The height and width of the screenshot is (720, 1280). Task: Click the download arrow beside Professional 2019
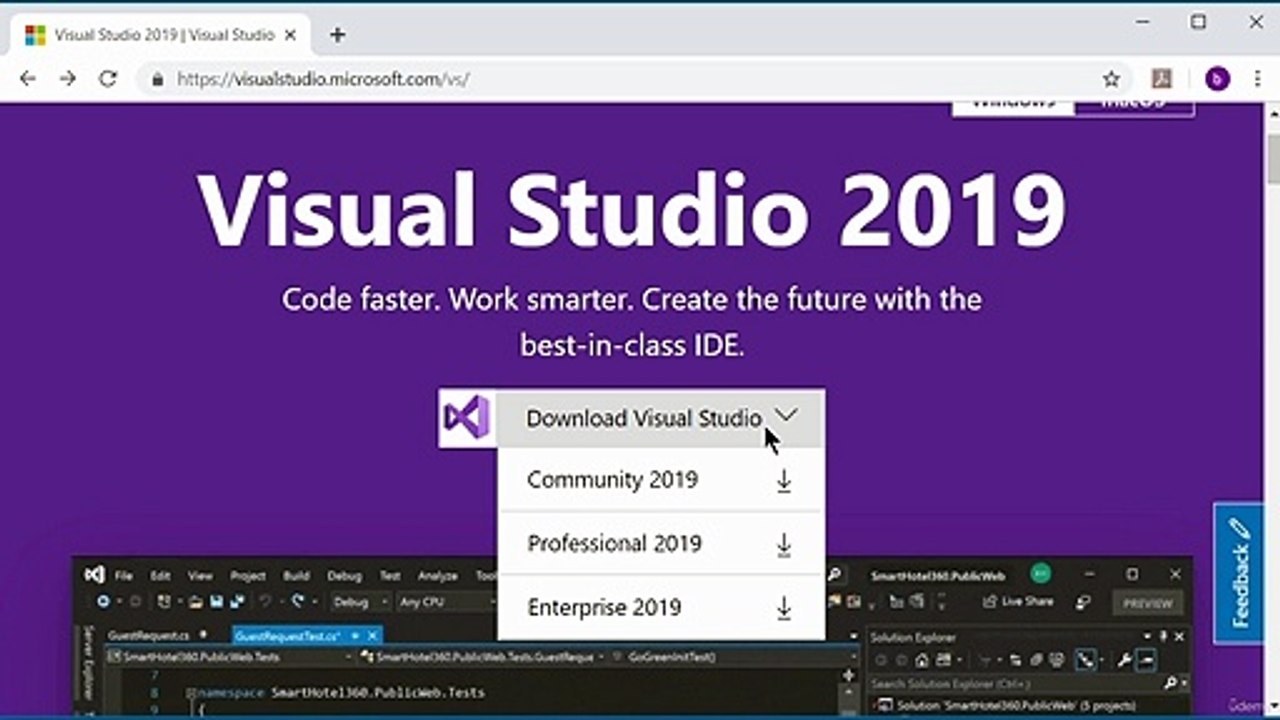coord(784,545)
